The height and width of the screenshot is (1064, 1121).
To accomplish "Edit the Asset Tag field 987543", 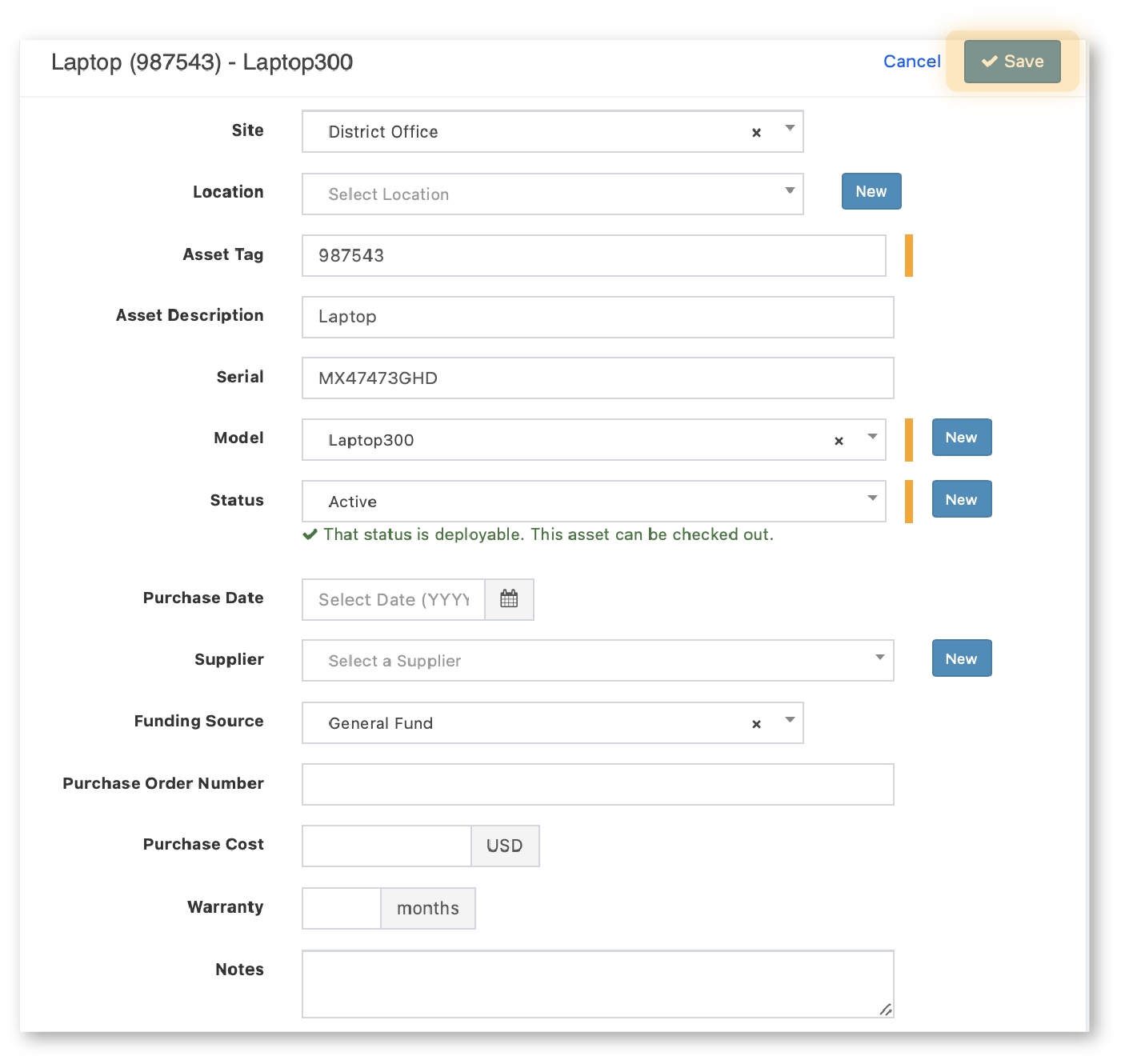I will tap(594, 255).
